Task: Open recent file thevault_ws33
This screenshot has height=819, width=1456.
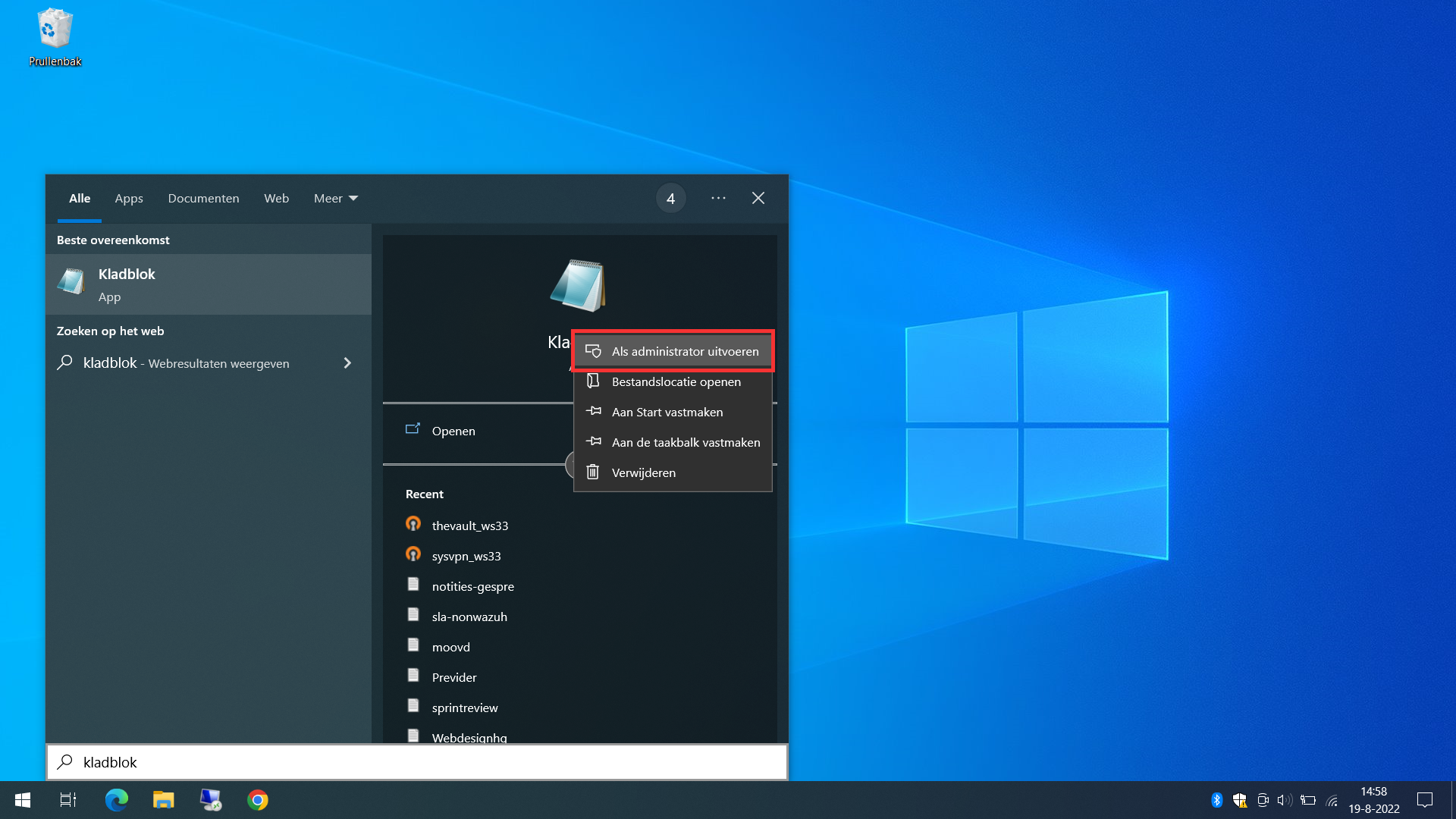Action: (x=469, y=526)
